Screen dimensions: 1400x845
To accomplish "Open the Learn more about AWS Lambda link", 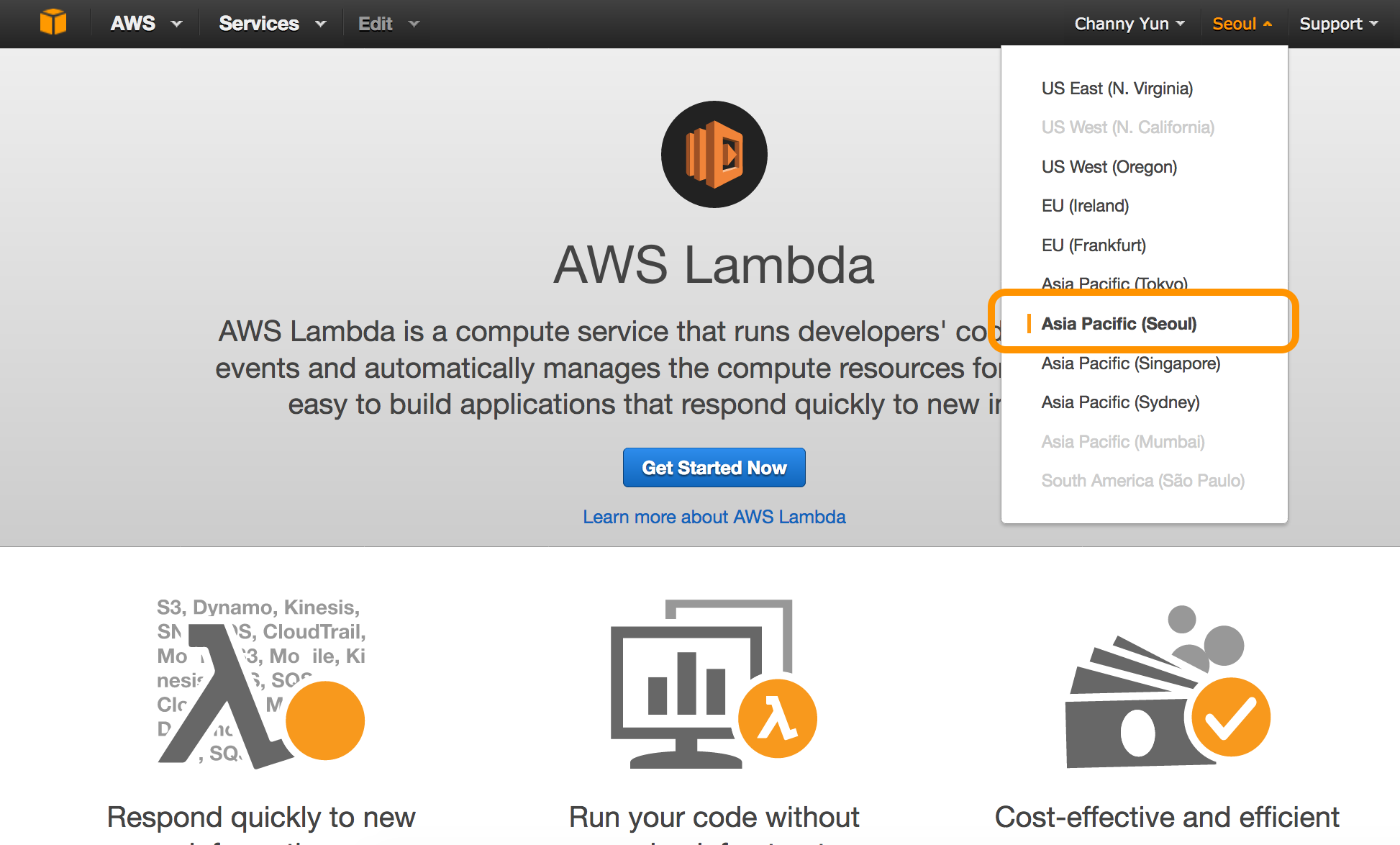I will pyautogui.click(x=714, y=516).
